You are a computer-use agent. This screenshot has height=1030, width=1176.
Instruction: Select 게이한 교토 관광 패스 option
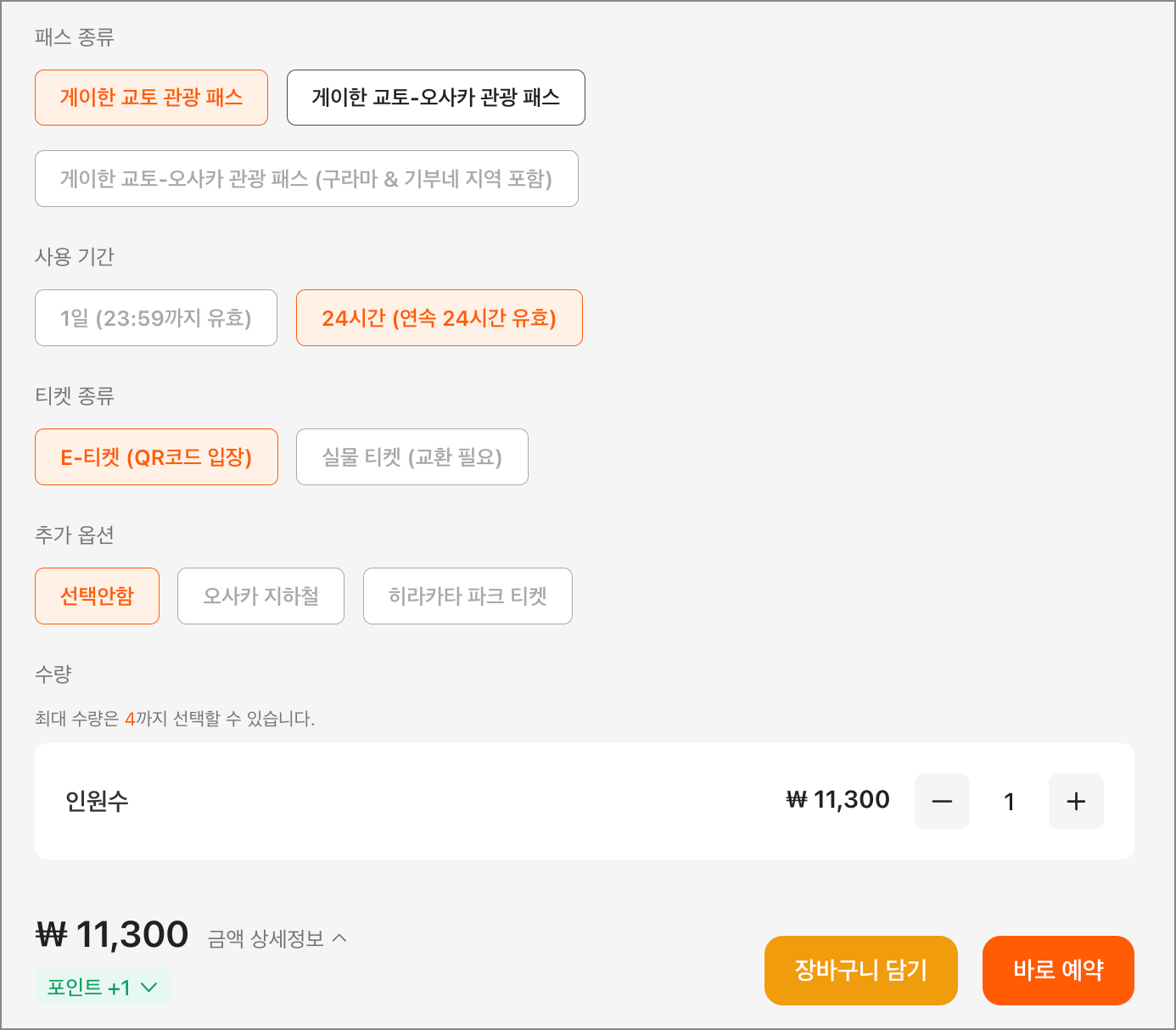[x=151, y=98]
